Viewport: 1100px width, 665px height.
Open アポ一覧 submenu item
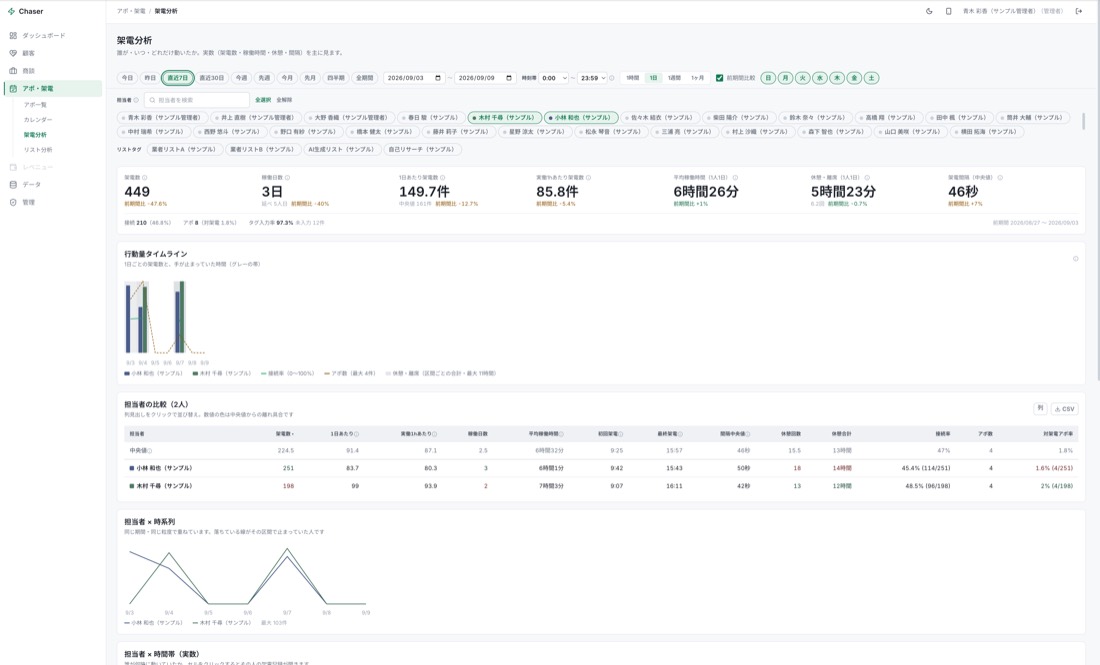[x=35, y=105]
